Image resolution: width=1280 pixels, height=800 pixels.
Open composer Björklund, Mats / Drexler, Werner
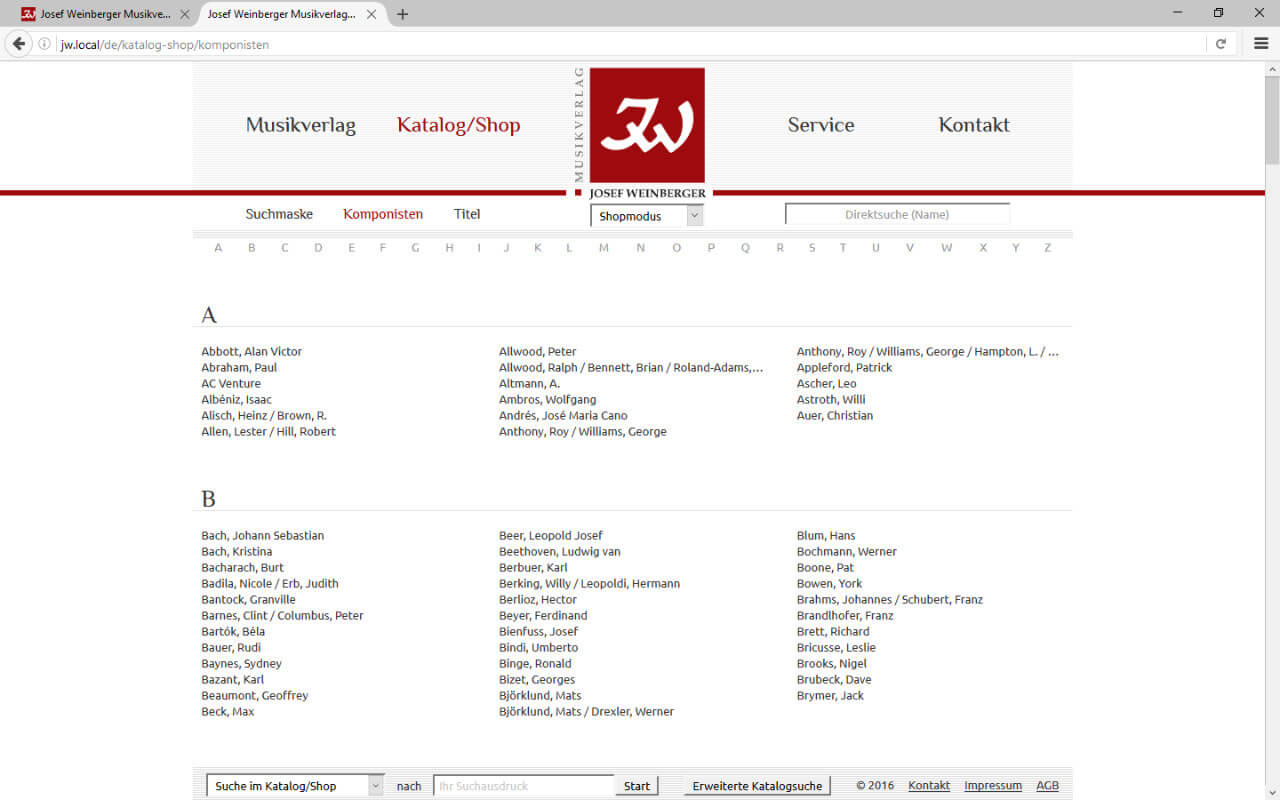point(587,711)
